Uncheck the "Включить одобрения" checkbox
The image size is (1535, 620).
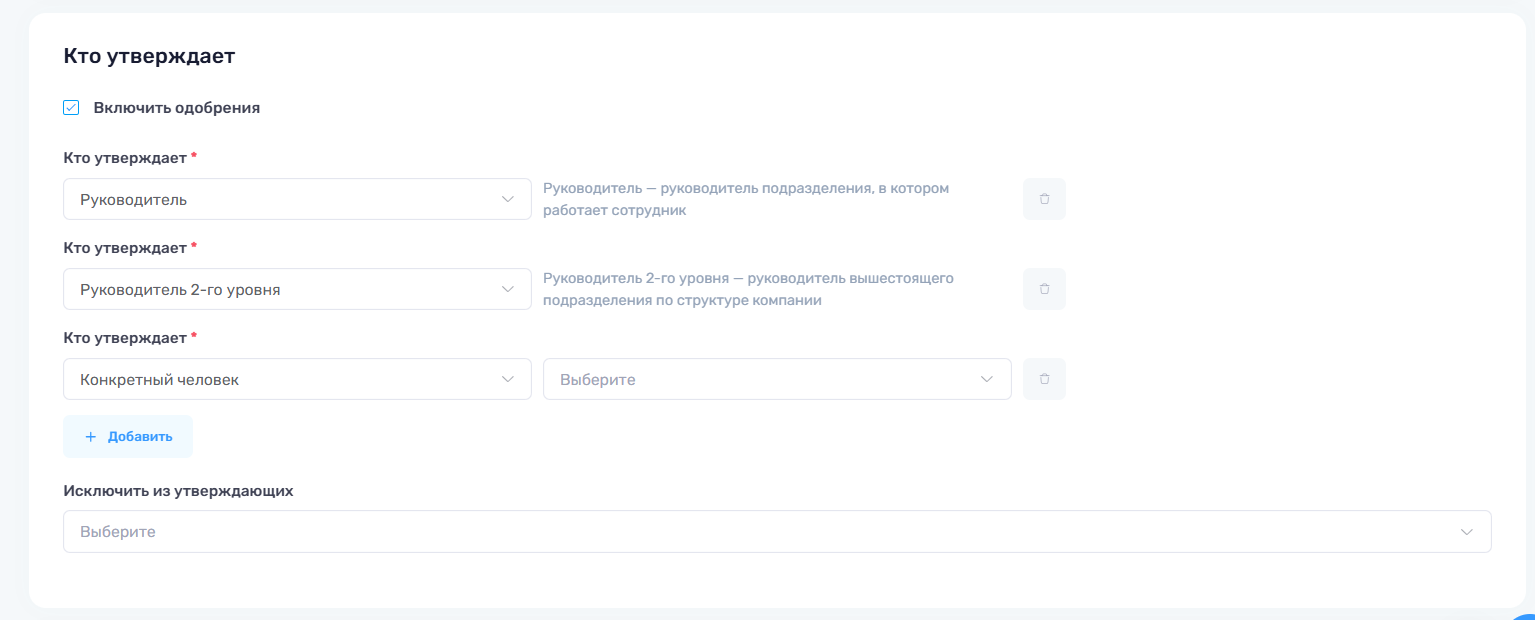pos(71,108)
